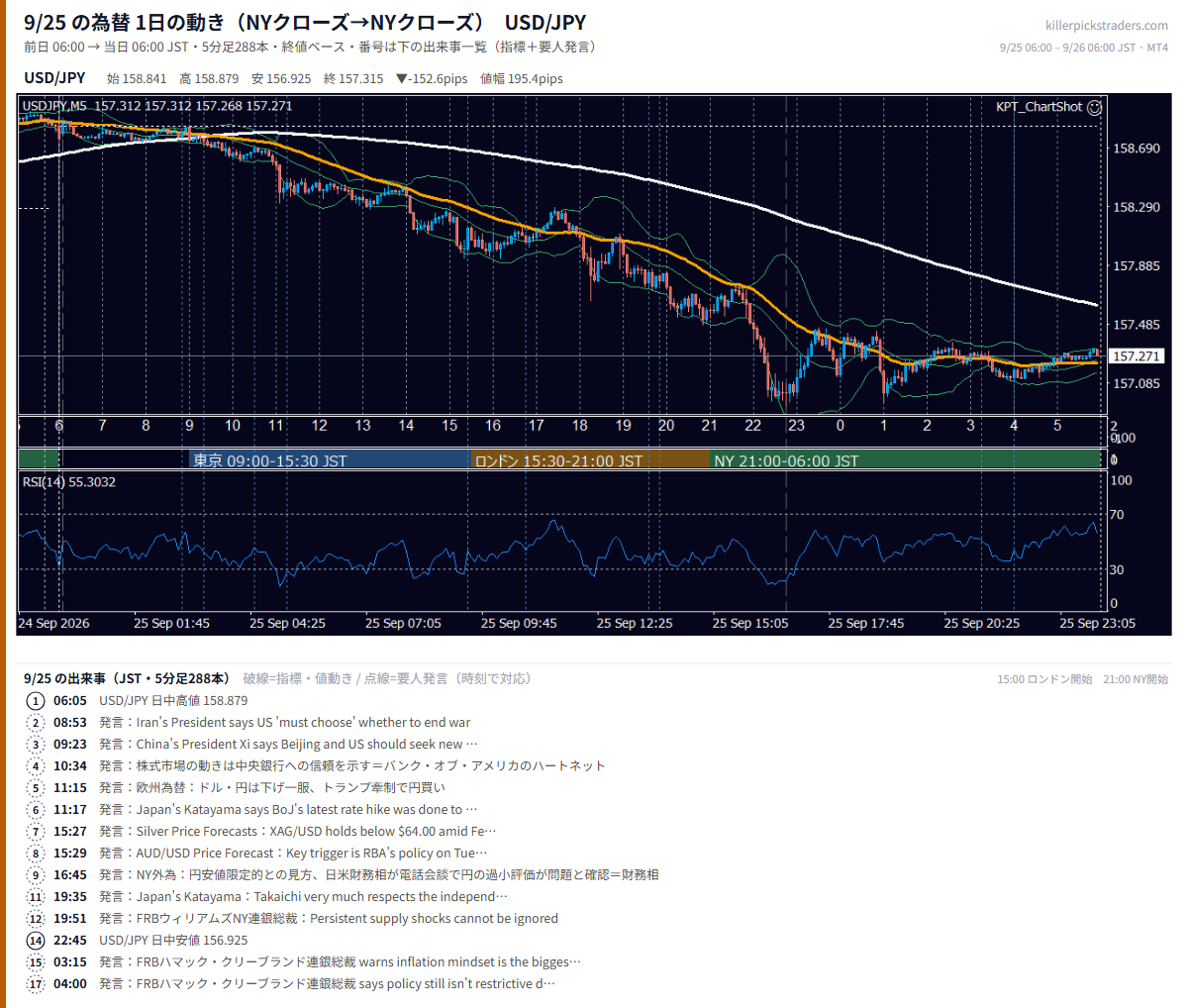
Task: Click the AUD/USD Price Forecast entry
Action: click(293, 854)
